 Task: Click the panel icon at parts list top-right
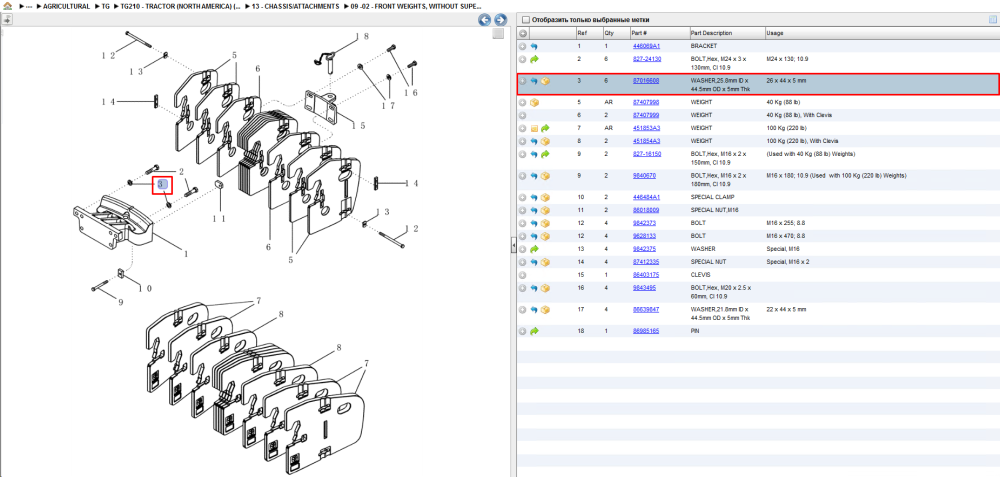point(992,20)
